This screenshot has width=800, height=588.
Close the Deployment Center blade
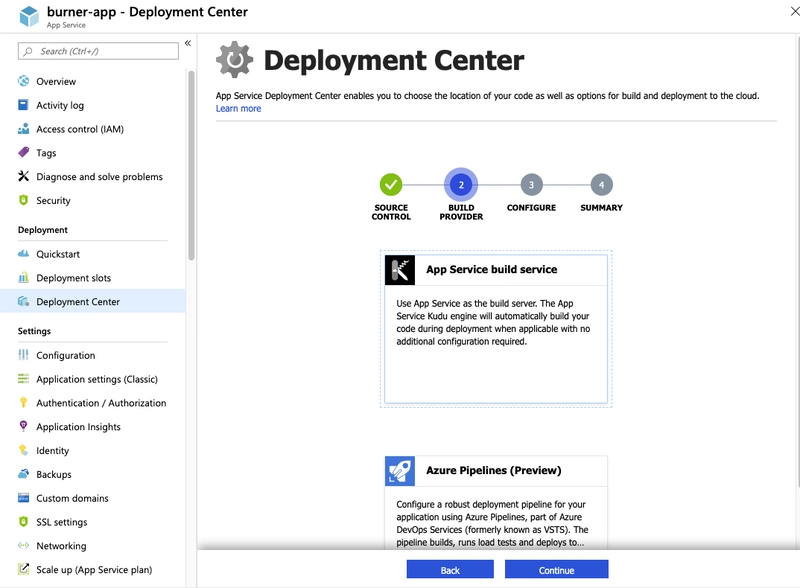[x=794, y=11]
